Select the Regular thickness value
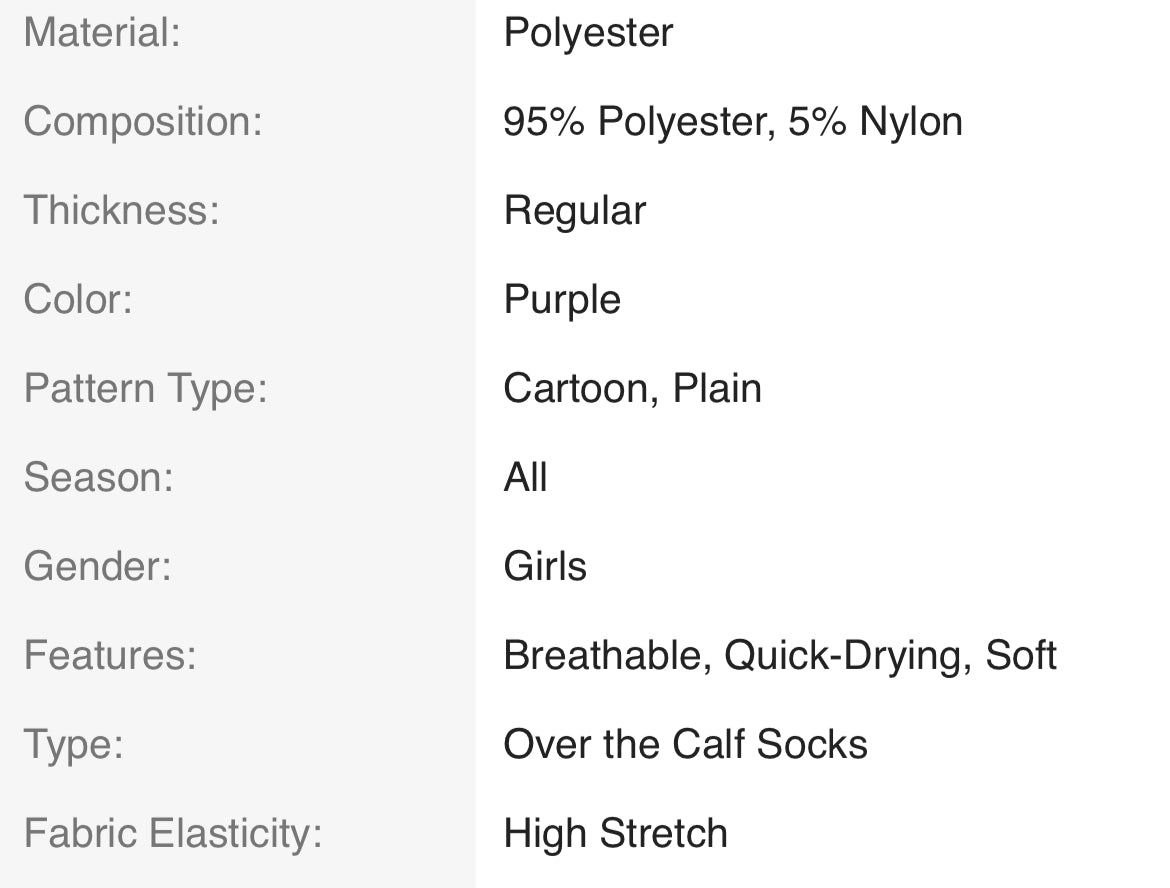The width and height of the screenshot is (1170, 888). 574,211
